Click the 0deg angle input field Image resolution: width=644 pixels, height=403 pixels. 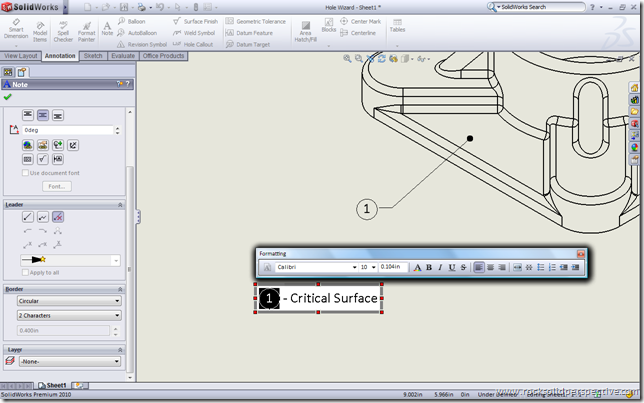point(68,130)
